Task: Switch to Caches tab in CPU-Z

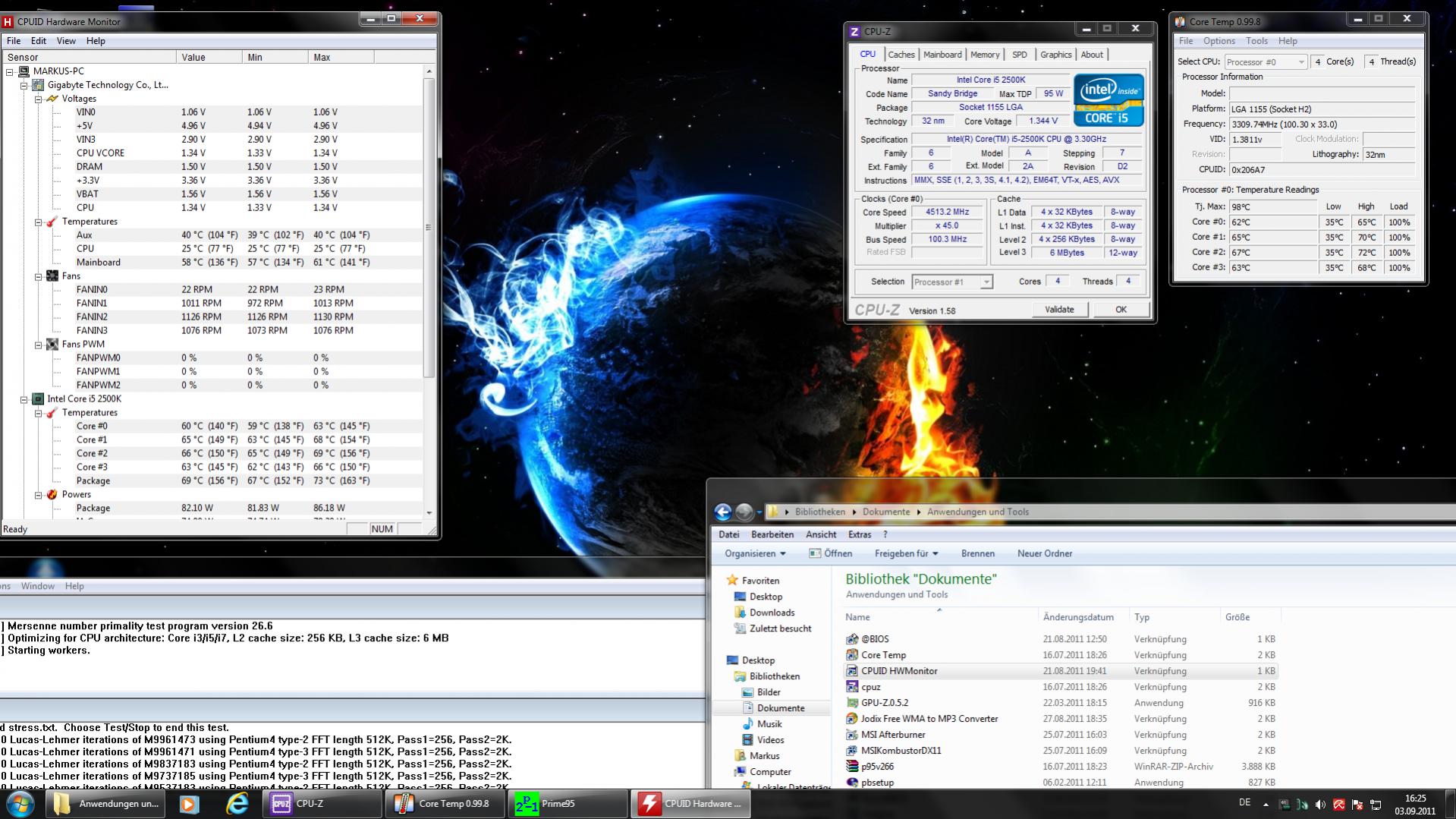Action: click(x=901, y=55)
